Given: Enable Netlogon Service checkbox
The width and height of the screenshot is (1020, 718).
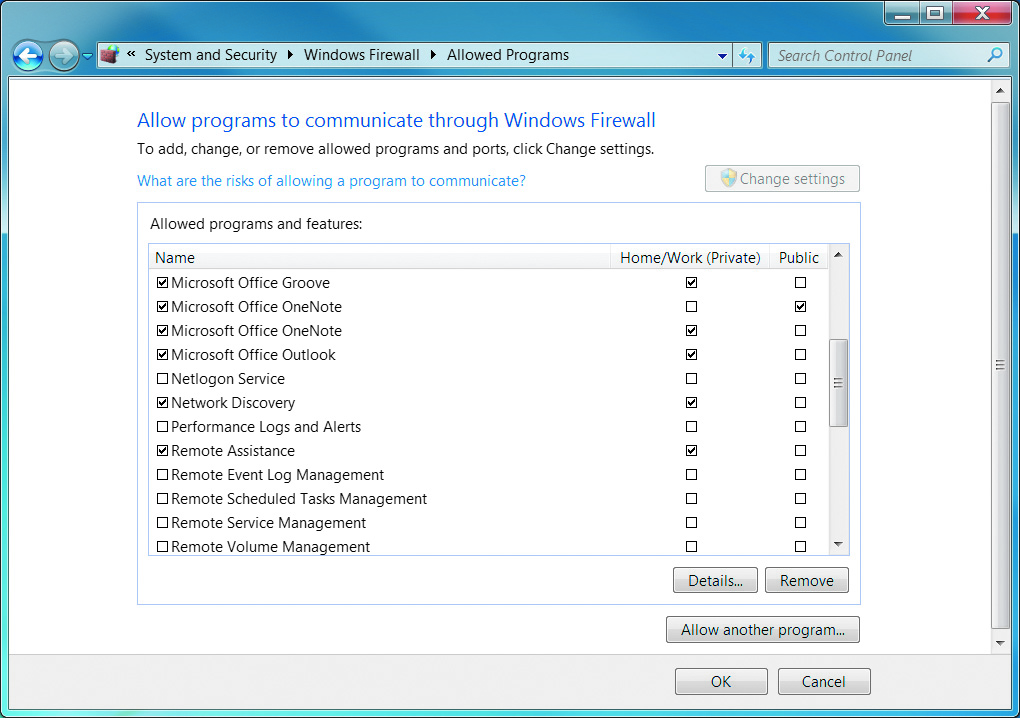Looking at the screenshot, I should [163, 379].
